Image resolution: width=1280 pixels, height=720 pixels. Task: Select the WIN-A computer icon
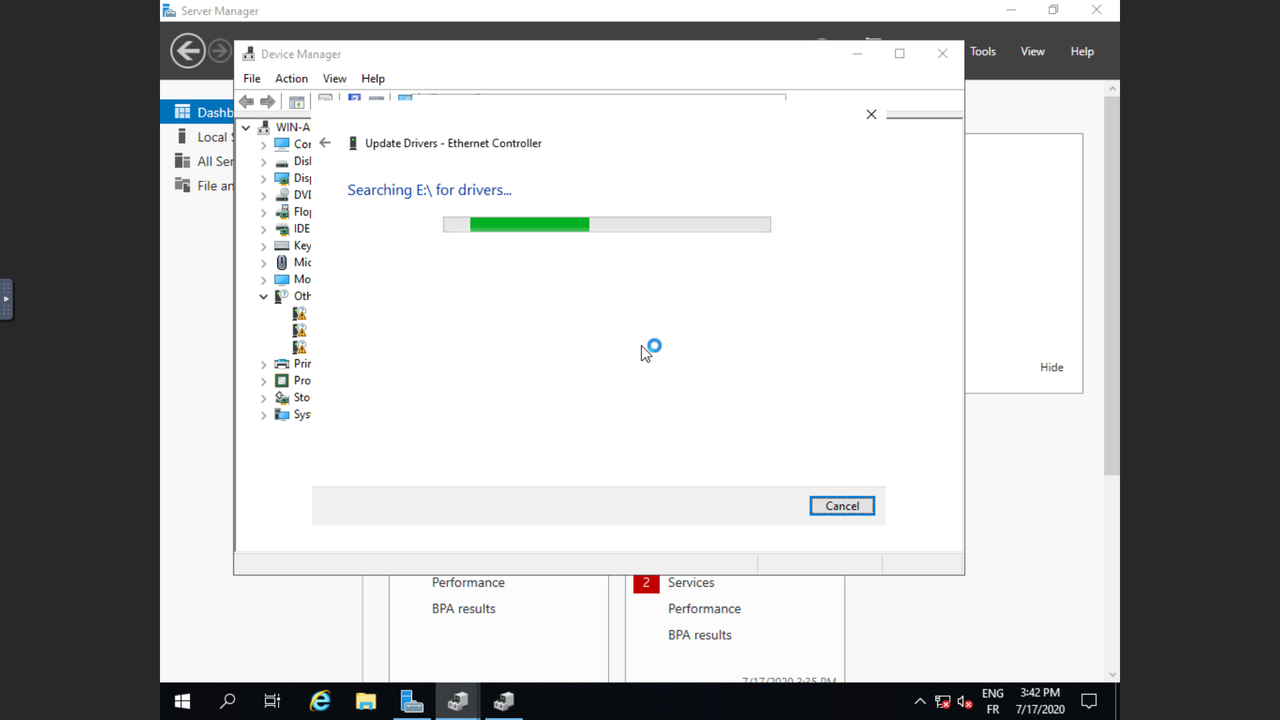click(x=264, y=128)
